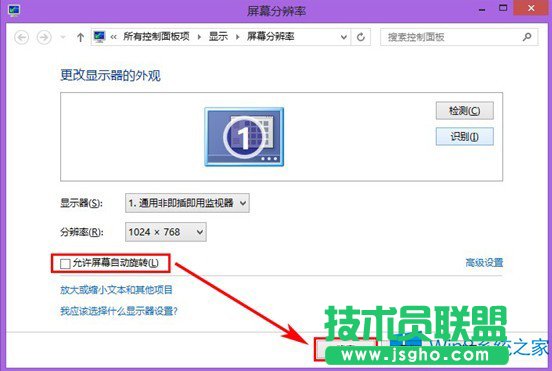552x371 pixels.
Task: Open the 分辨率 1024 × 768 dropdown
Action: coord(166,232)
